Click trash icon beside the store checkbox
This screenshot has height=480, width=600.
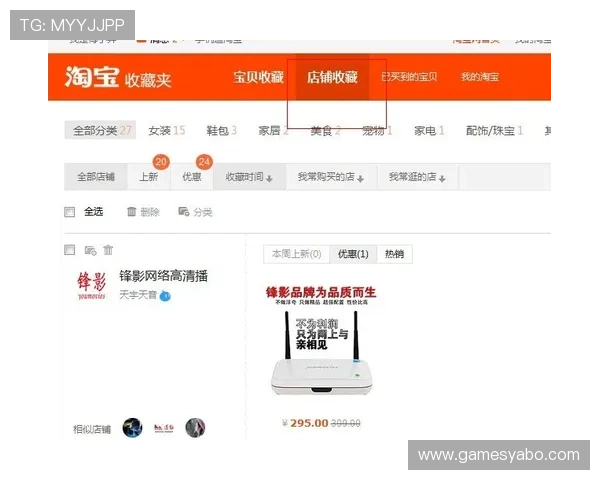[108, 250]
